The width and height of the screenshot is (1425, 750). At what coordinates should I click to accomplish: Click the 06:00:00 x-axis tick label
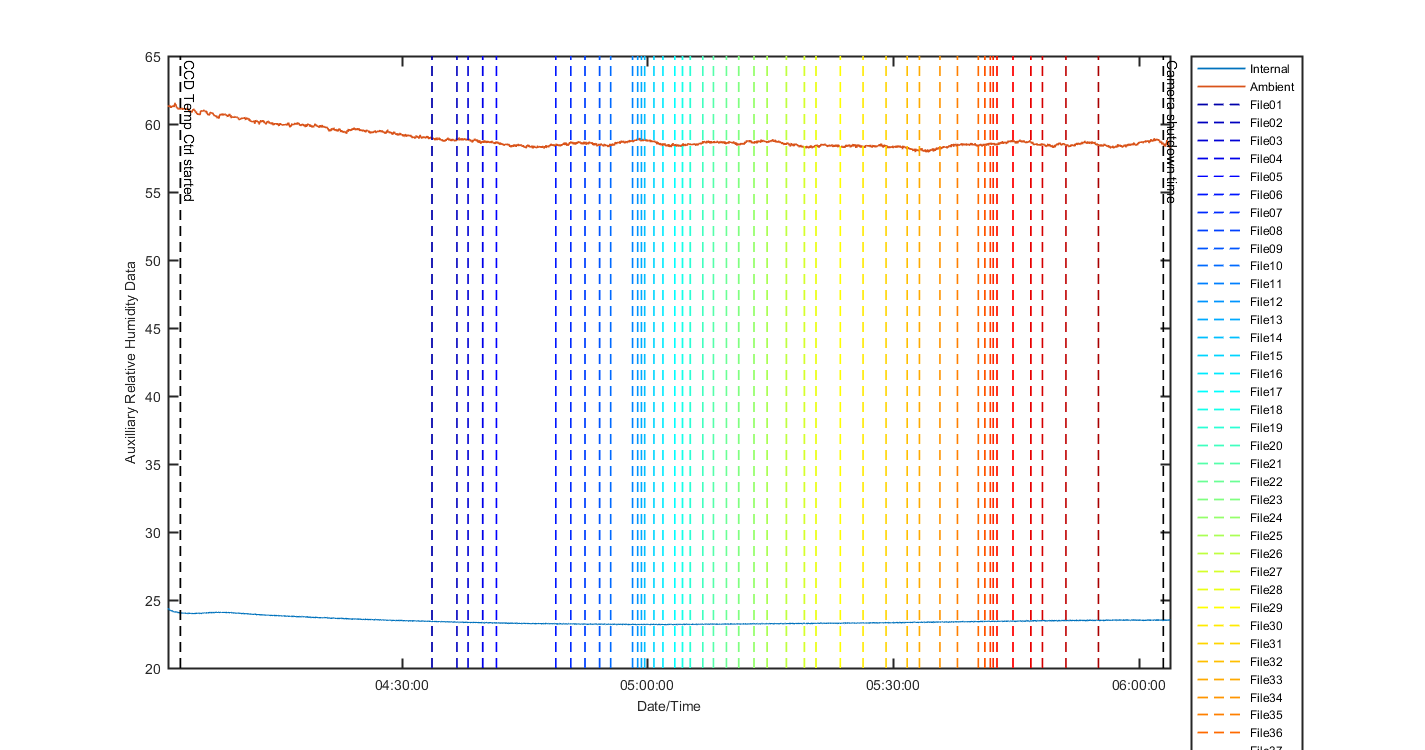tap(1140, 686)
